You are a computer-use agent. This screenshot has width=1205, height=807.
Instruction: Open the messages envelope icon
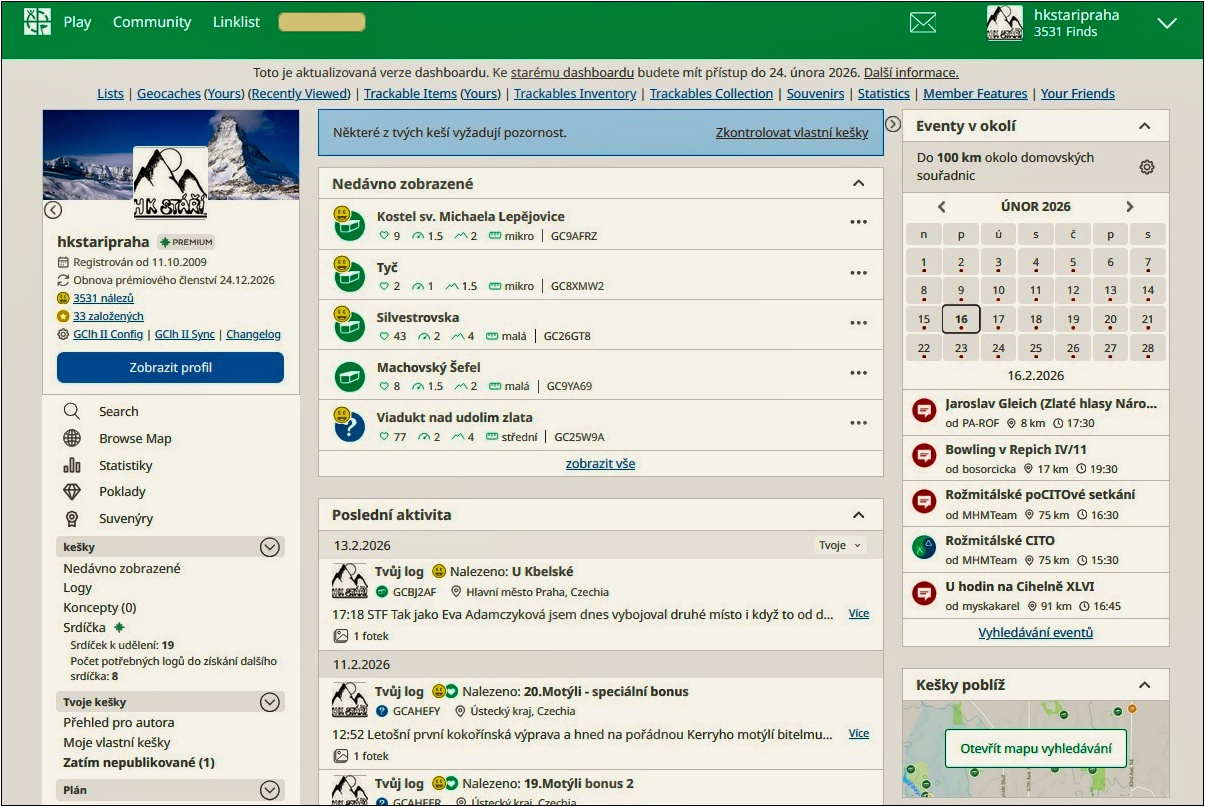923,23
